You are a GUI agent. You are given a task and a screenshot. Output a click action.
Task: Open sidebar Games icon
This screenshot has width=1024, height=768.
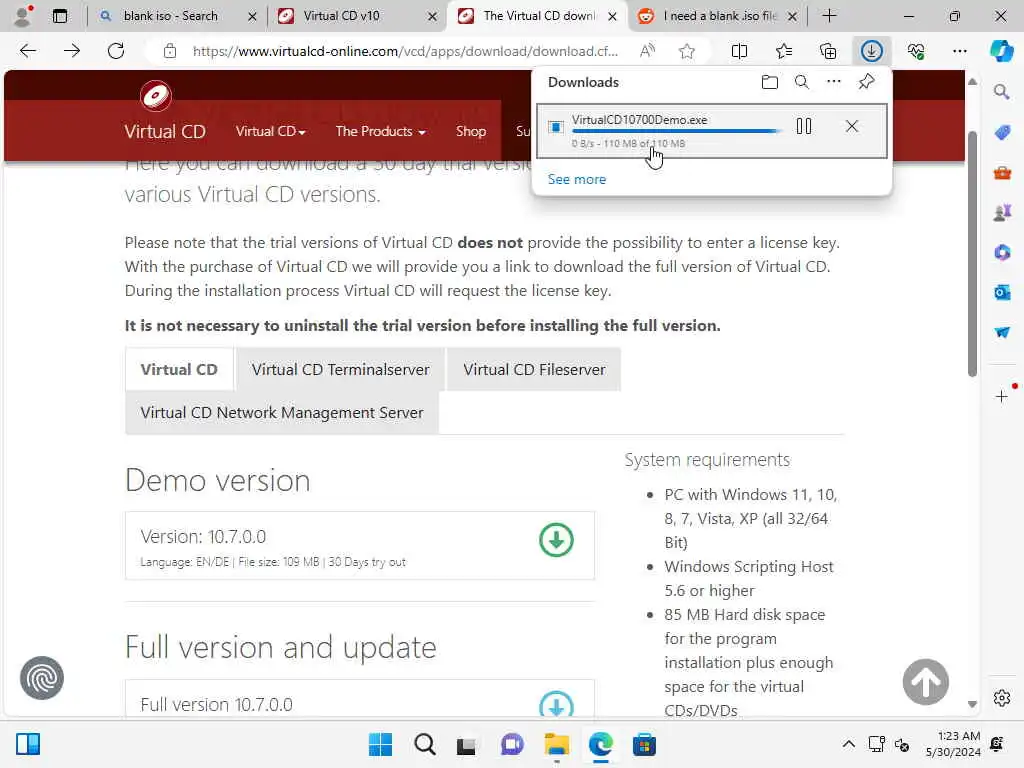(x=1002, y=213)
